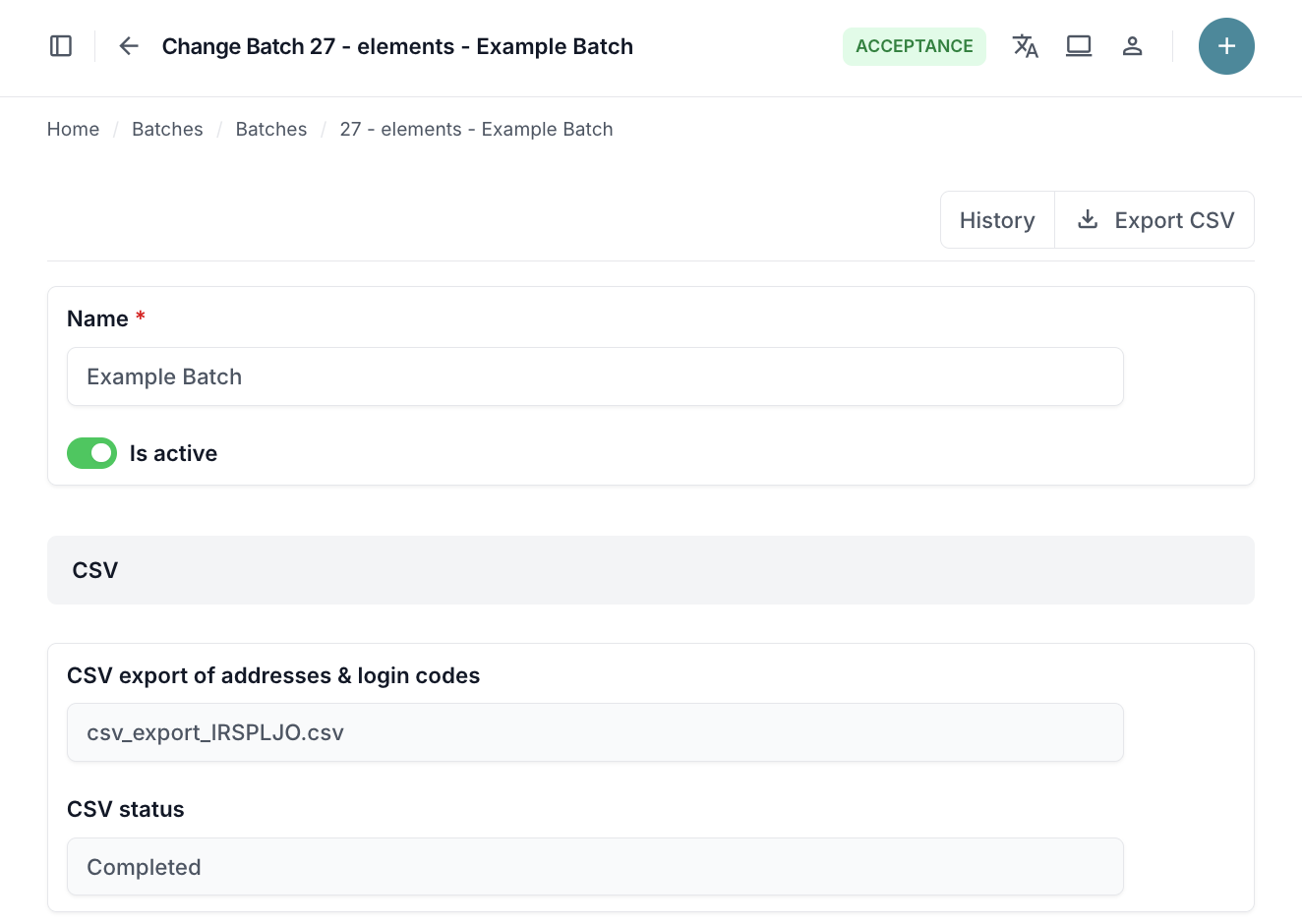Navigate to Home via breadcrumb
This screenshot has height=924, width=1302.
click(73, 129)
